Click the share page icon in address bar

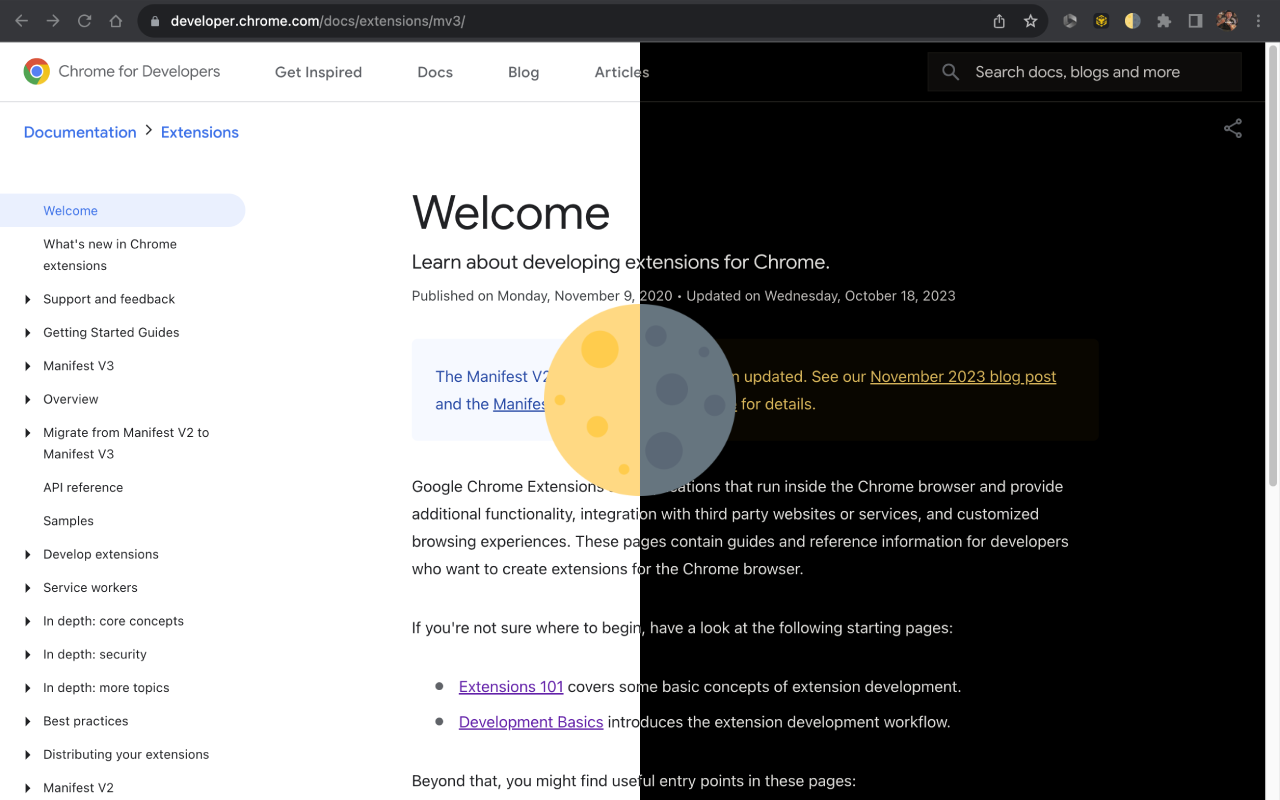pos(998,20)
